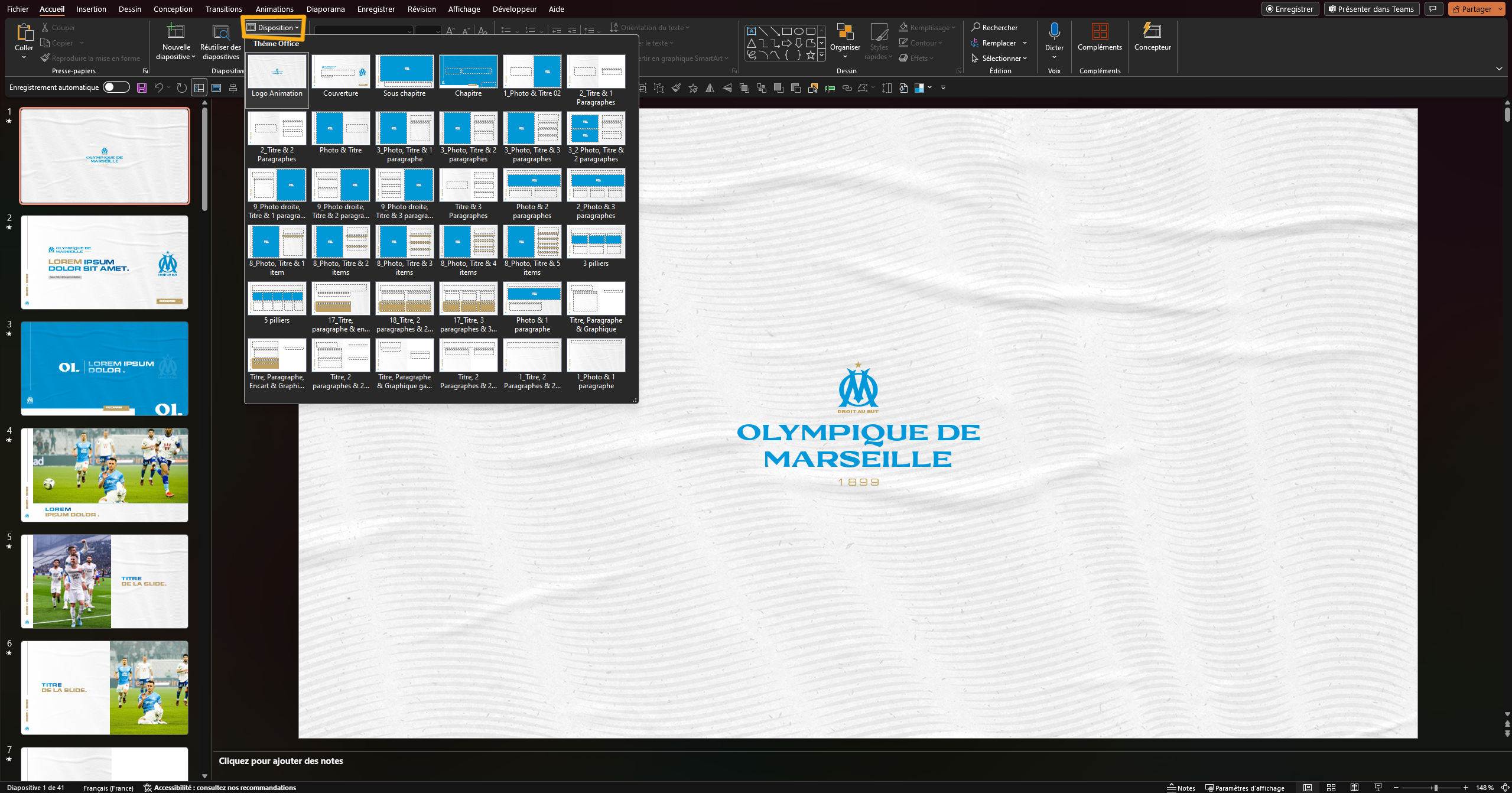Image resolution: width=1512 pixels, height=793 pixels.
Task: Switch to the Insertion tab
Action: [92, 9]
